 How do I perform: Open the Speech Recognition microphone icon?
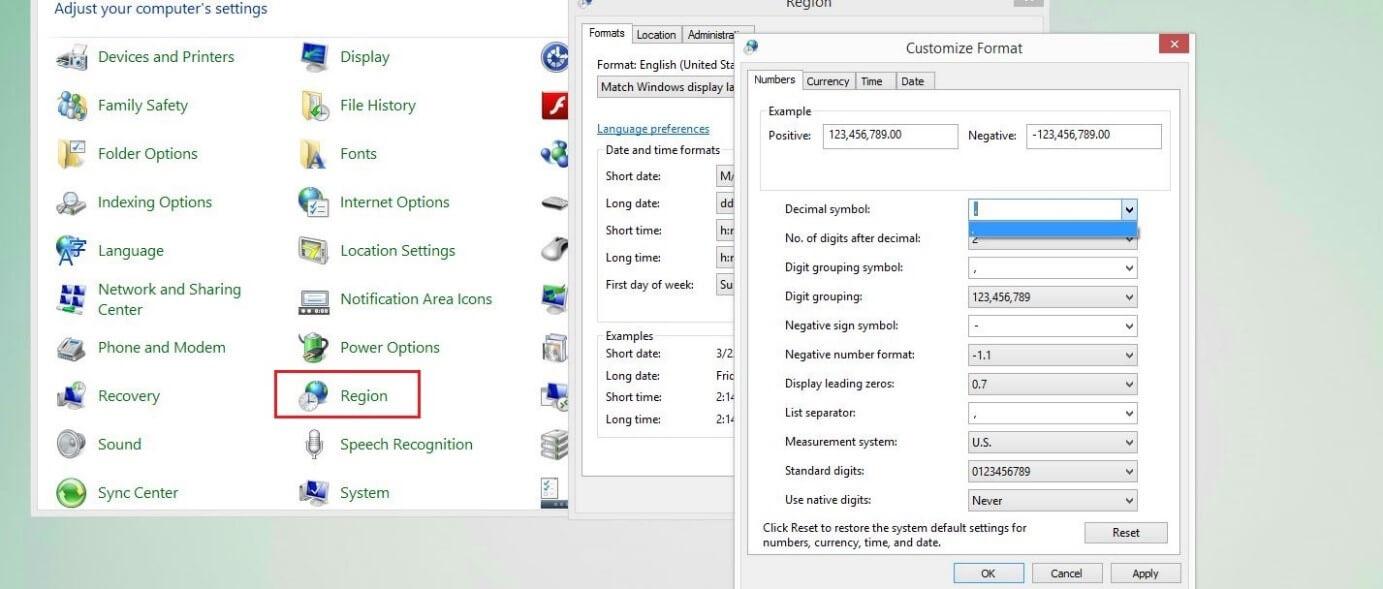313,444
